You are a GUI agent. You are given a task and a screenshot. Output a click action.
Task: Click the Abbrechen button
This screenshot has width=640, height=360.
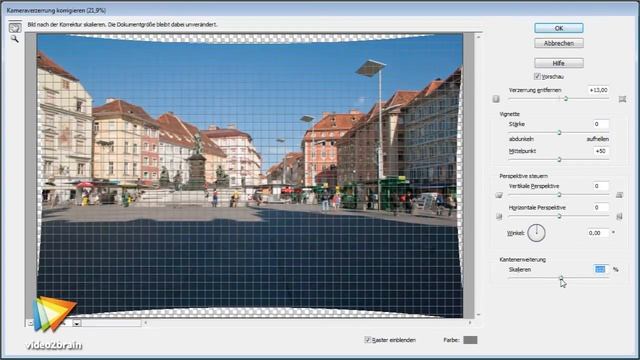click(x=559, y=43)
